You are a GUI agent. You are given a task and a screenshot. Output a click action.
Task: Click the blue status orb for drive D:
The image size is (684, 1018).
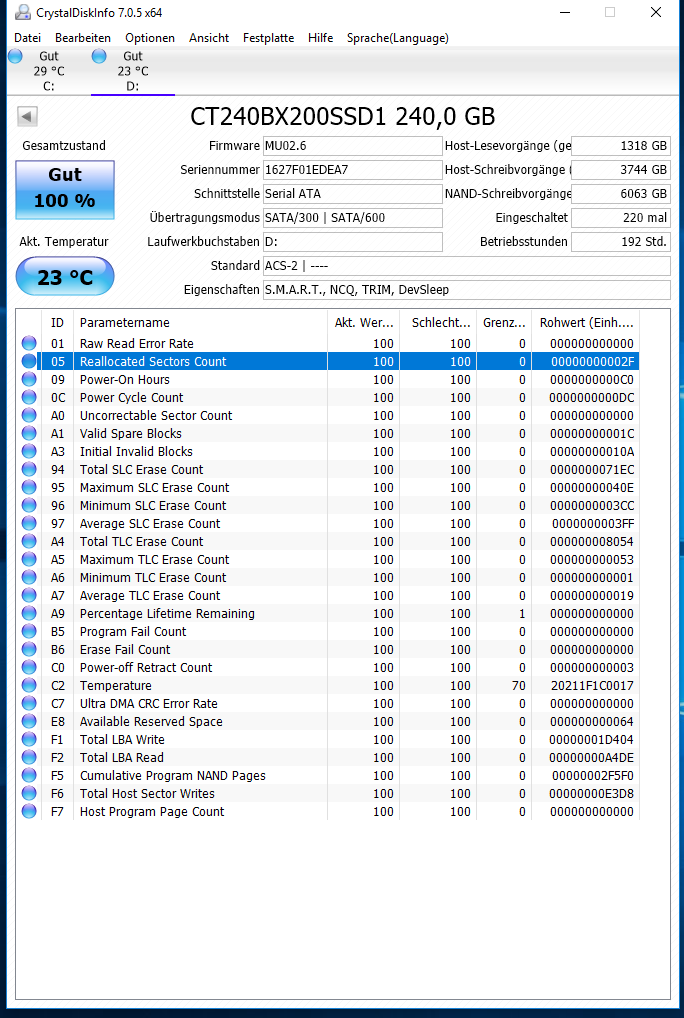click(x=99, y=56)
